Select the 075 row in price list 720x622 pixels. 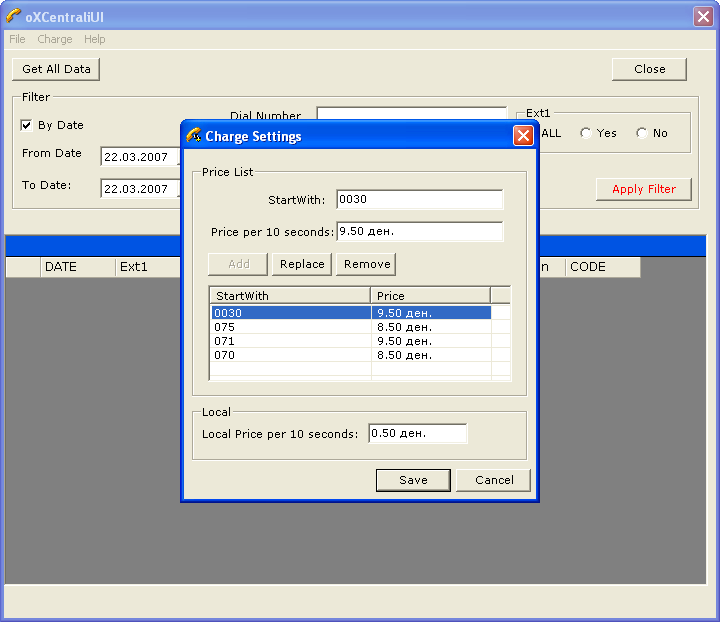pyautogui.click(x=290, y=327)
